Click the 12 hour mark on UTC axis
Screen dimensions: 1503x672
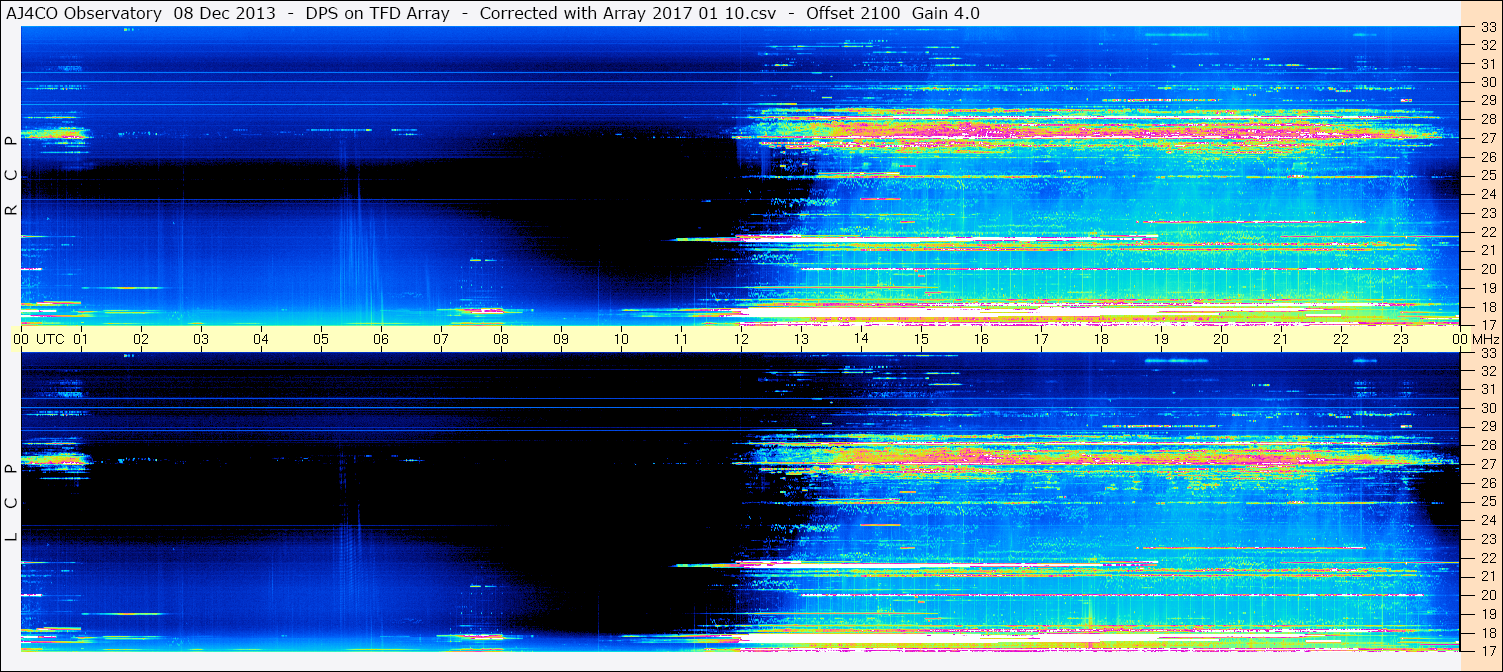coord(741,339)
